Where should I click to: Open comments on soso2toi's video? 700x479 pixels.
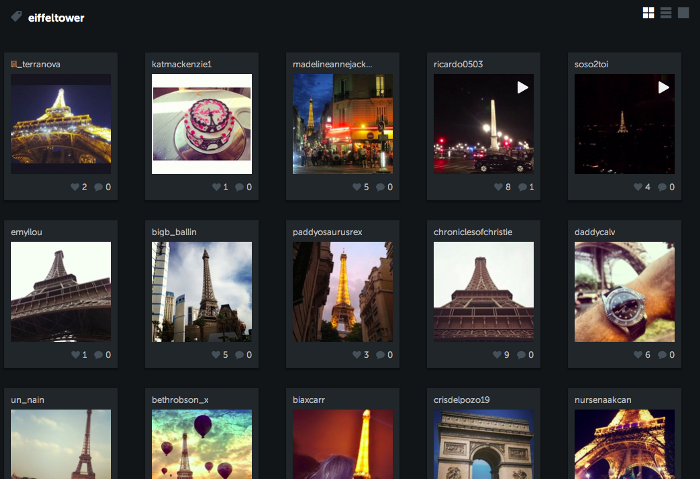click(x=662, y=187)
